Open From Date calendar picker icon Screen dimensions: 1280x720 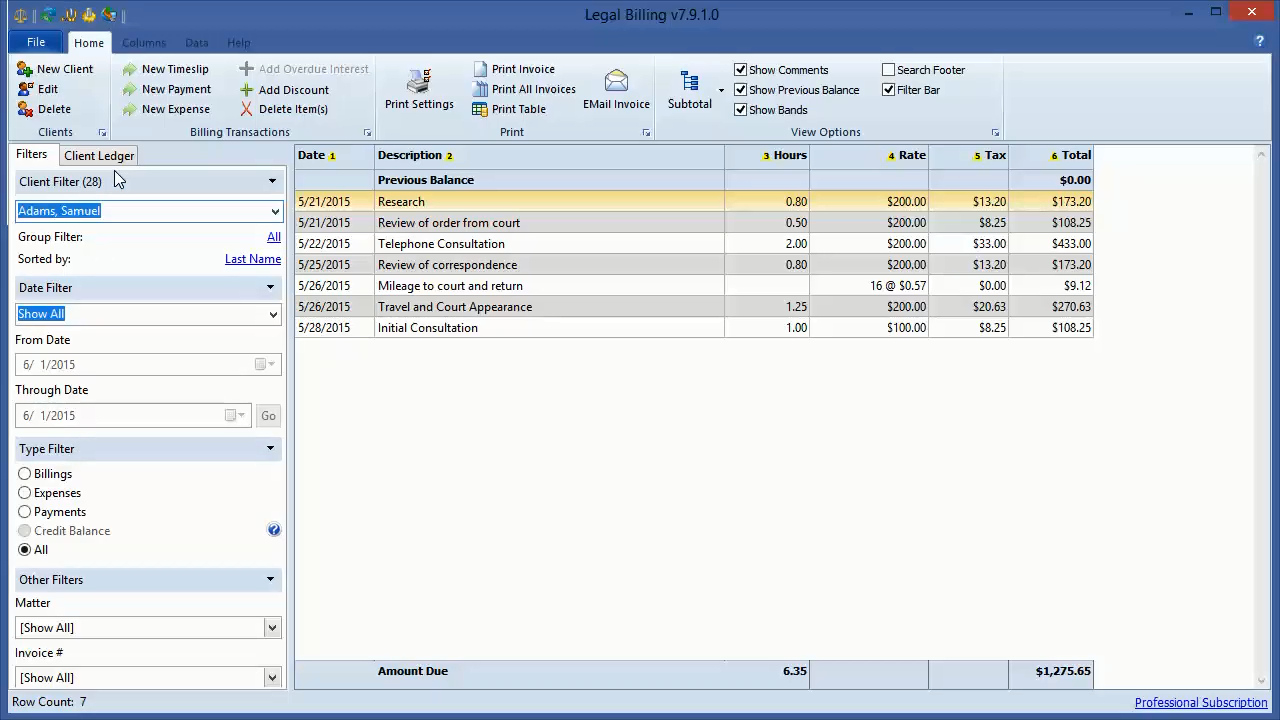[x=265, y=364]
